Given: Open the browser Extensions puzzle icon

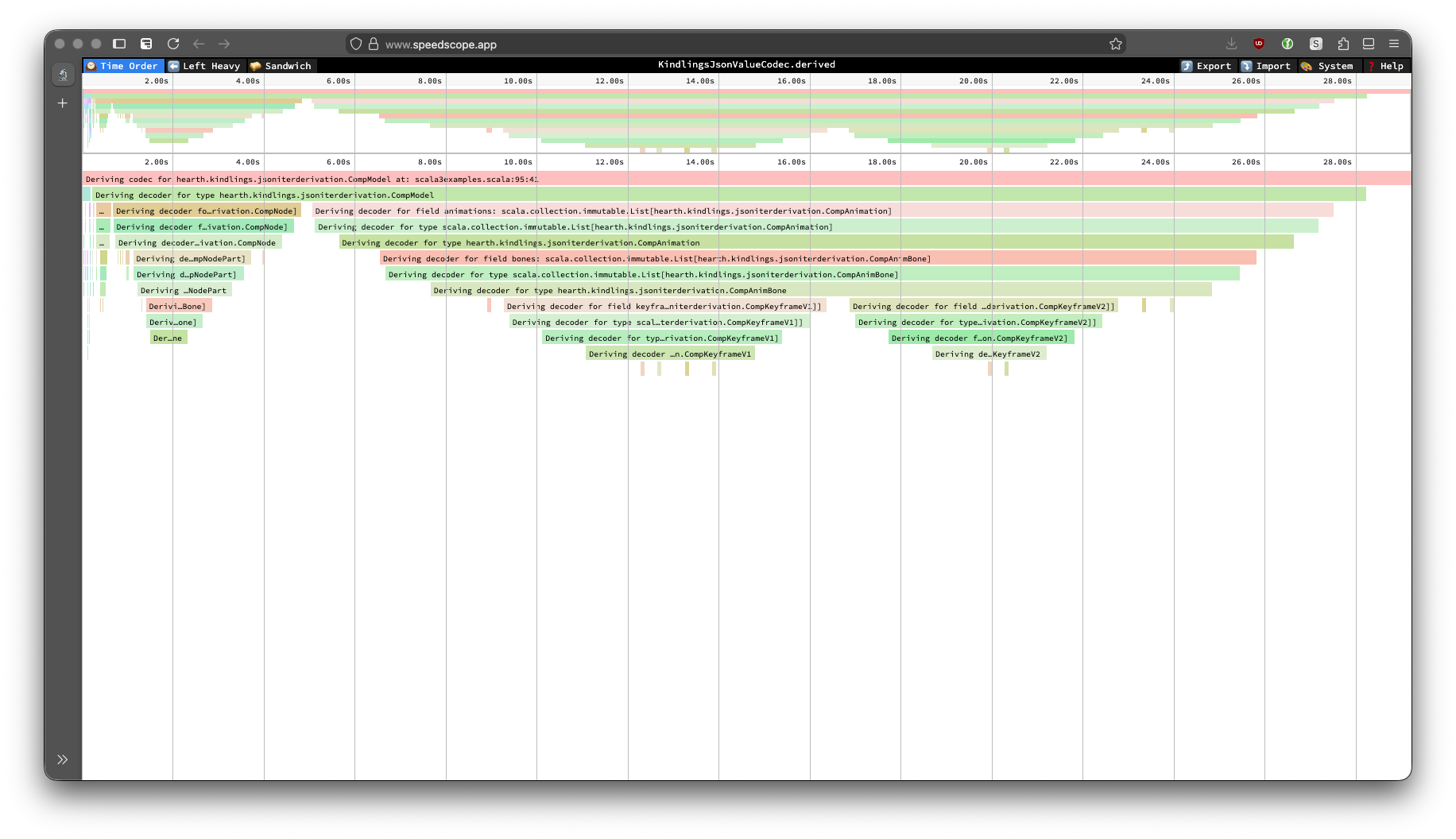Looking at the screenshot, I should point(1343,44).
